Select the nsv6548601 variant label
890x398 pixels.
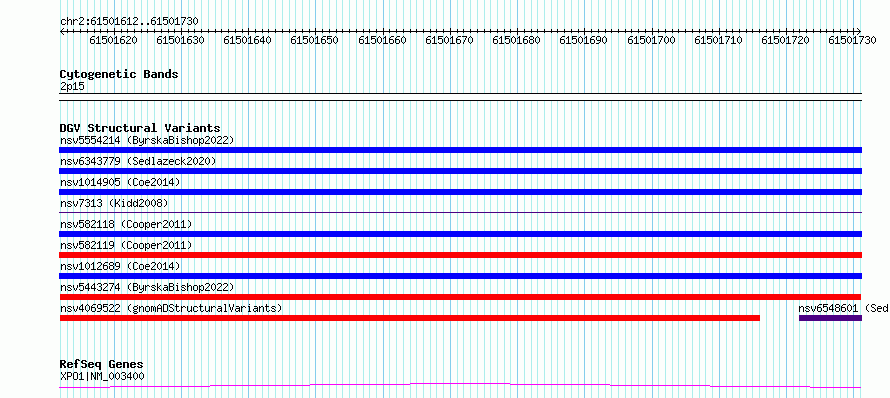pyautogui.click(x=843, y=308)
